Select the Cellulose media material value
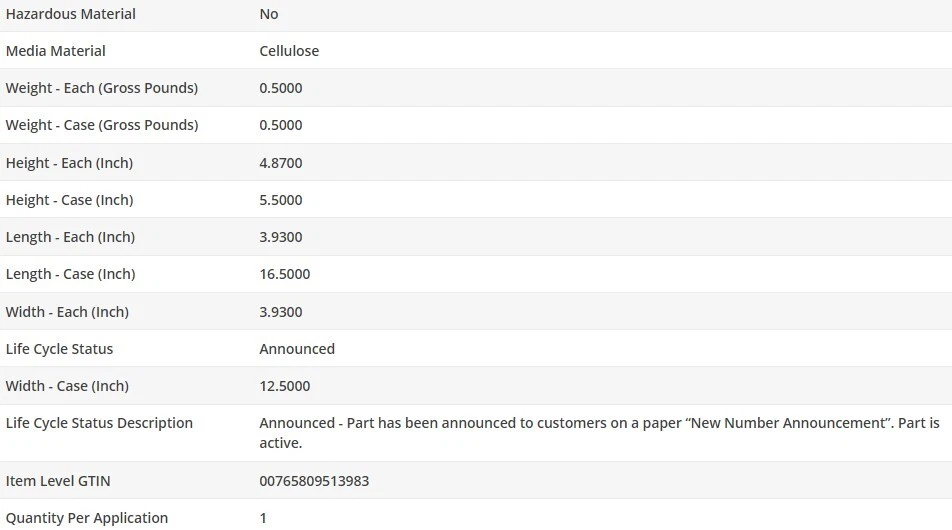 pyautogui.click(x=289, y=51)
